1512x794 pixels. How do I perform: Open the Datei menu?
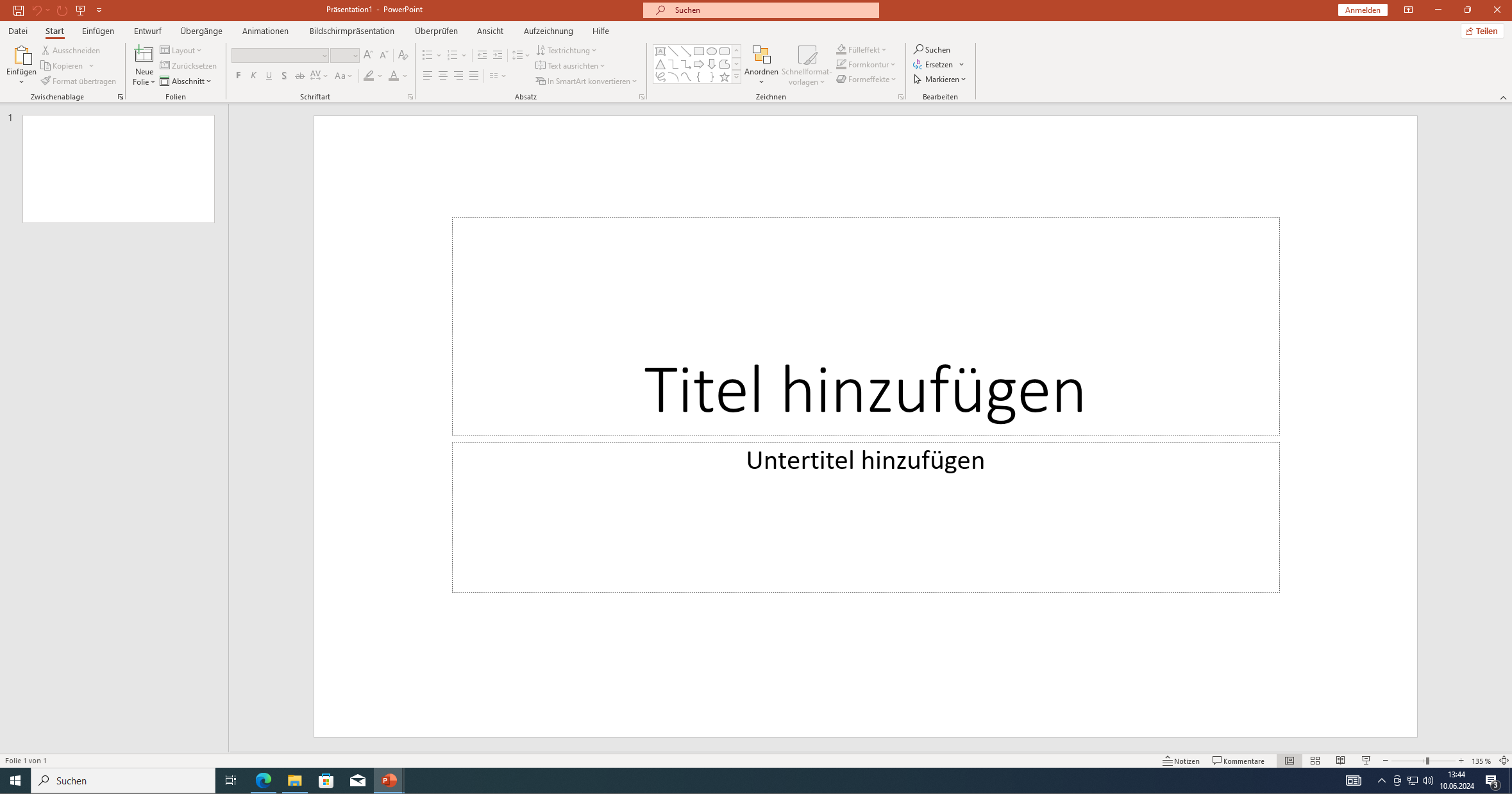(18, 31)
